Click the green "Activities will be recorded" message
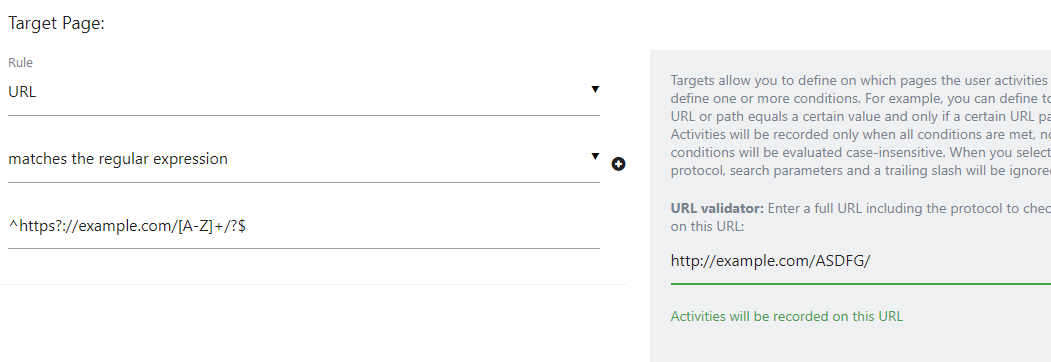 786,316
